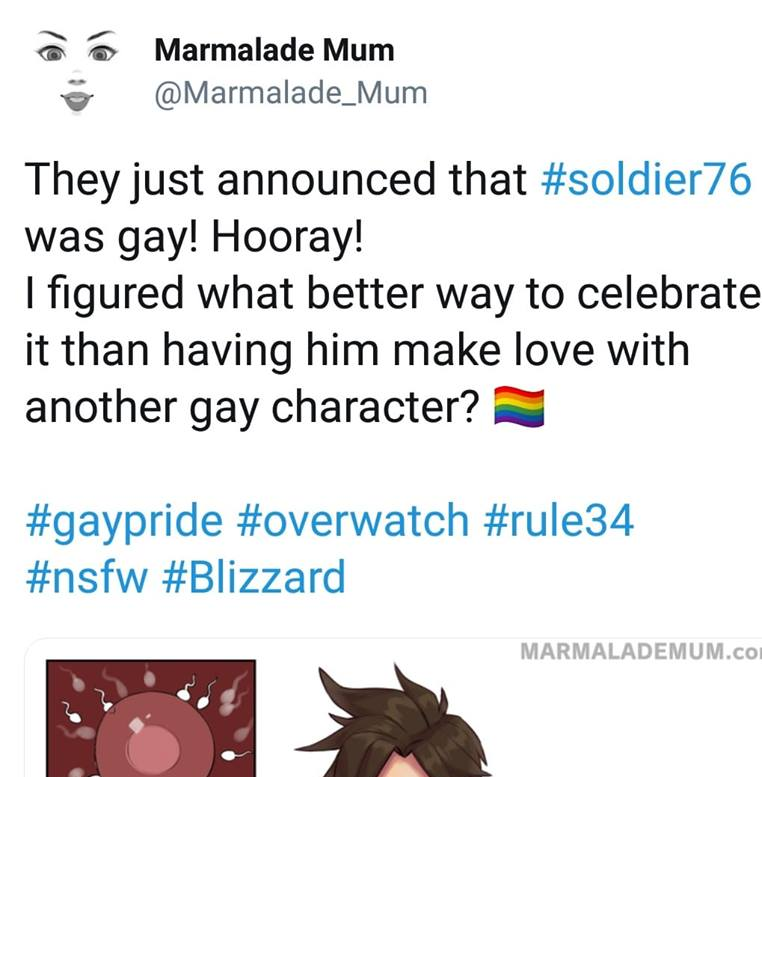The image size is (762, 960).
Task: Click the 'They just announced that' text
Action: (x=276, y=179)
